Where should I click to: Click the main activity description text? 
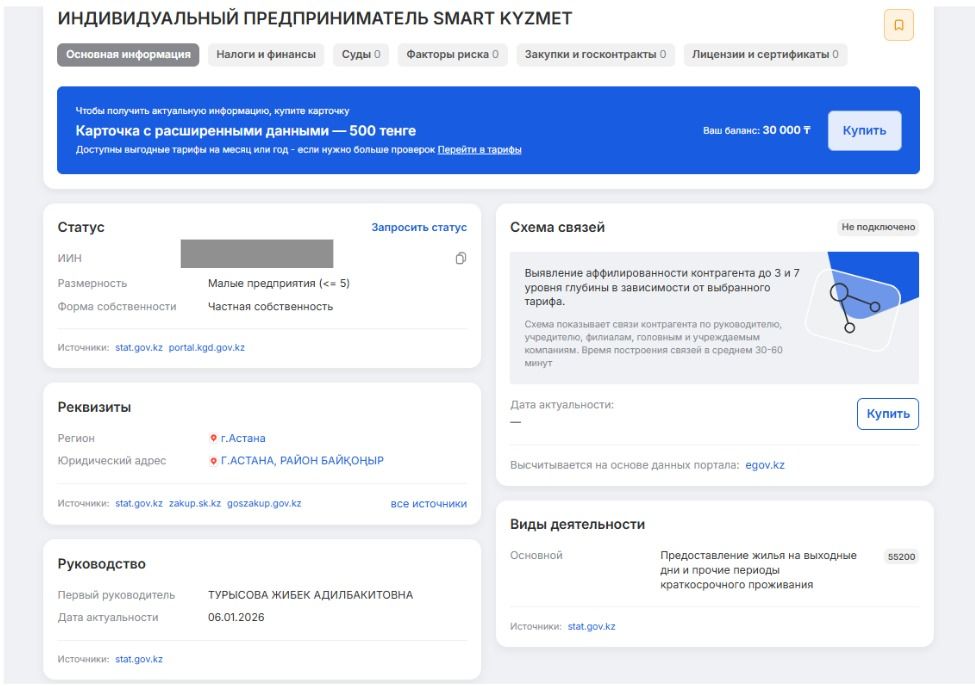click(x=759, y=570)
